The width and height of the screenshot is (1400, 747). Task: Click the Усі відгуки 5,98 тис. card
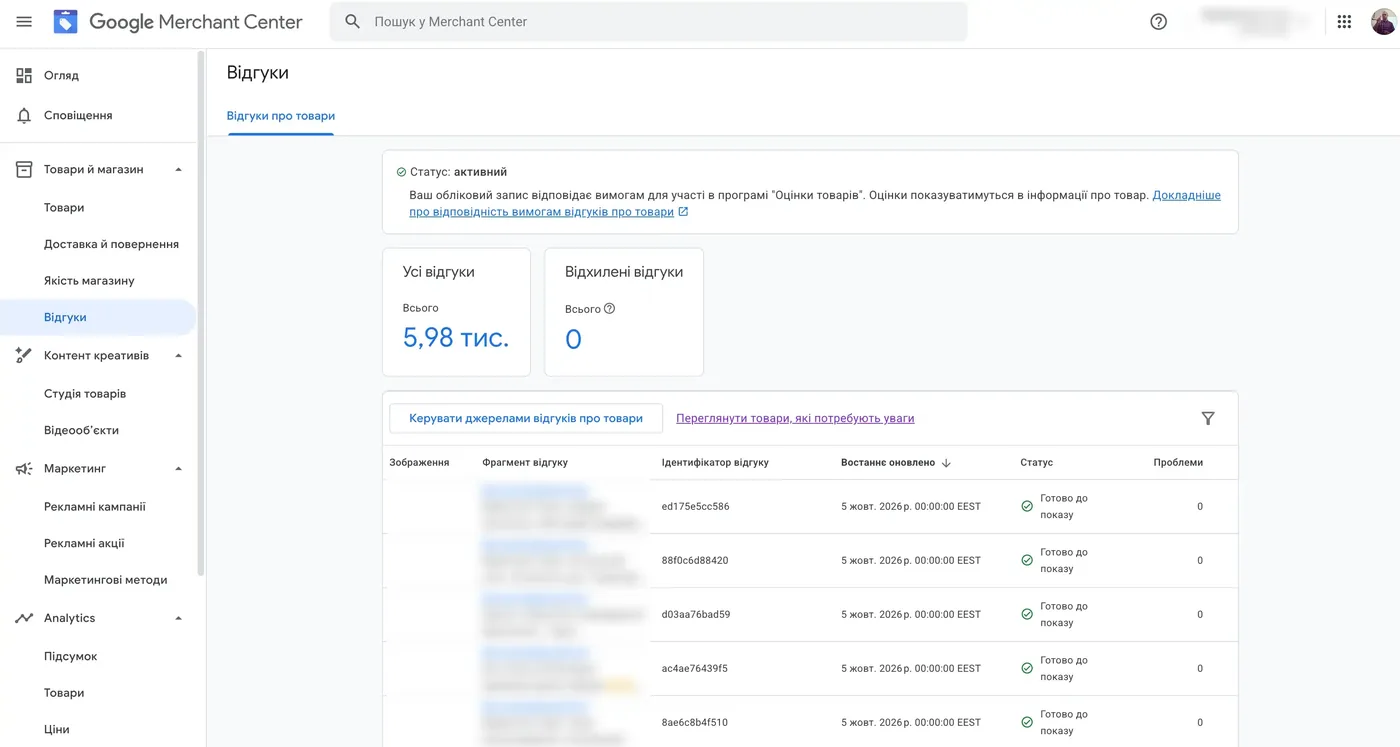tap(456, 312)
